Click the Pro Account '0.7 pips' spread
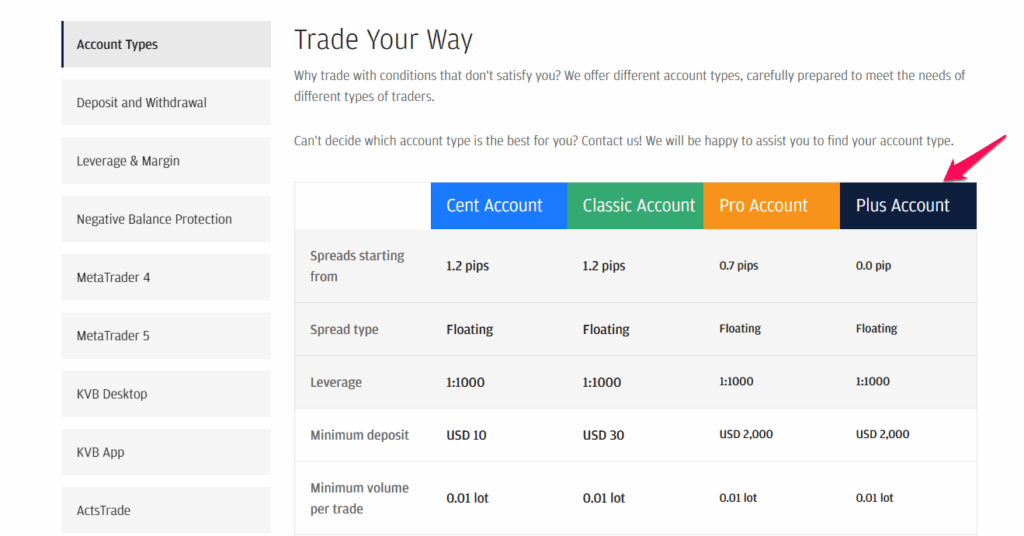 pyautogui.click(x=739, y=266)
